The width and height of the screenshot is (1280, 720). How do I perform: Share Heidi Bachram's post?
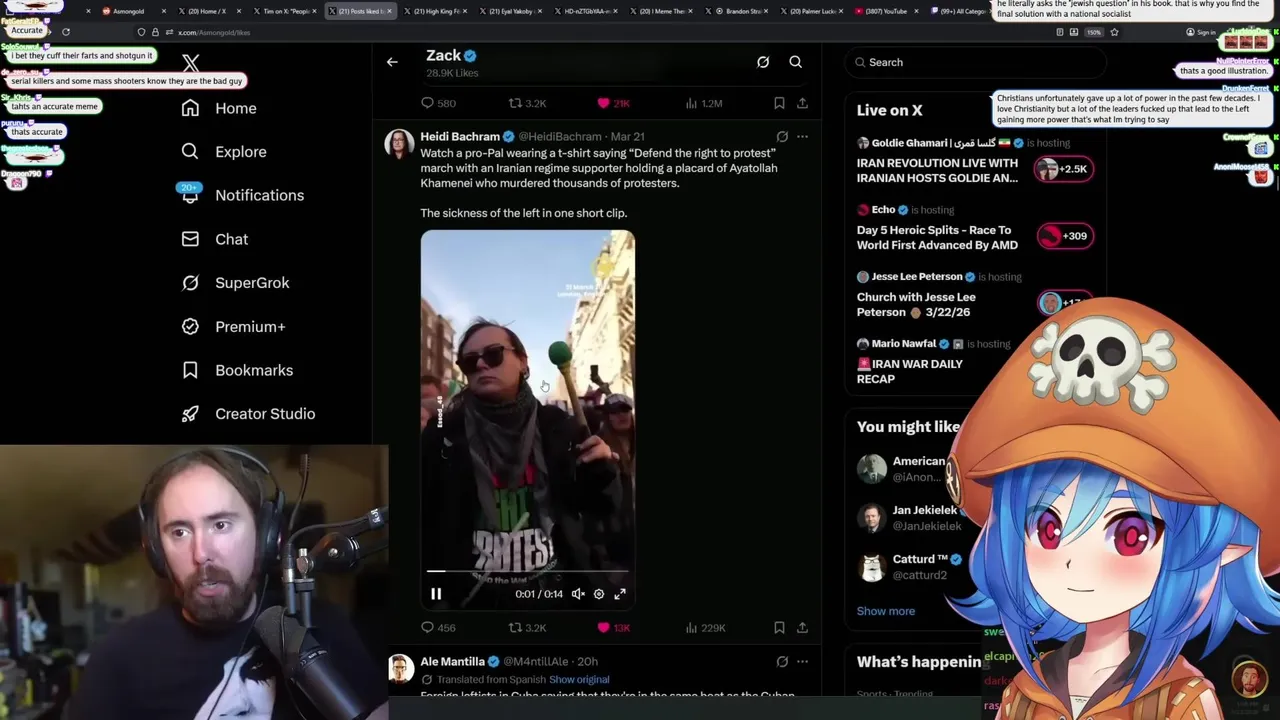pos(802,628)
